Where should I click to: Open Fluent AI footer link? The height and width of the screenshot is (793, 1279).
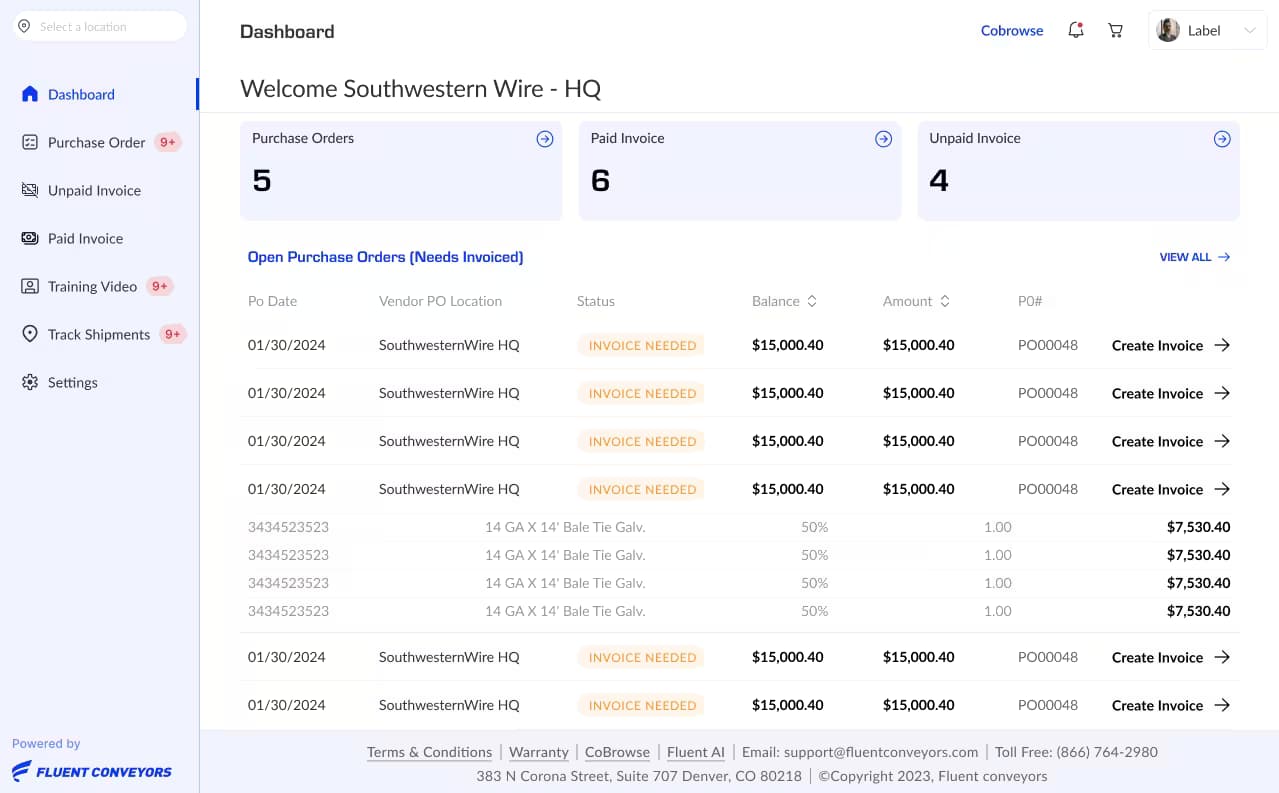coord(696,752)
